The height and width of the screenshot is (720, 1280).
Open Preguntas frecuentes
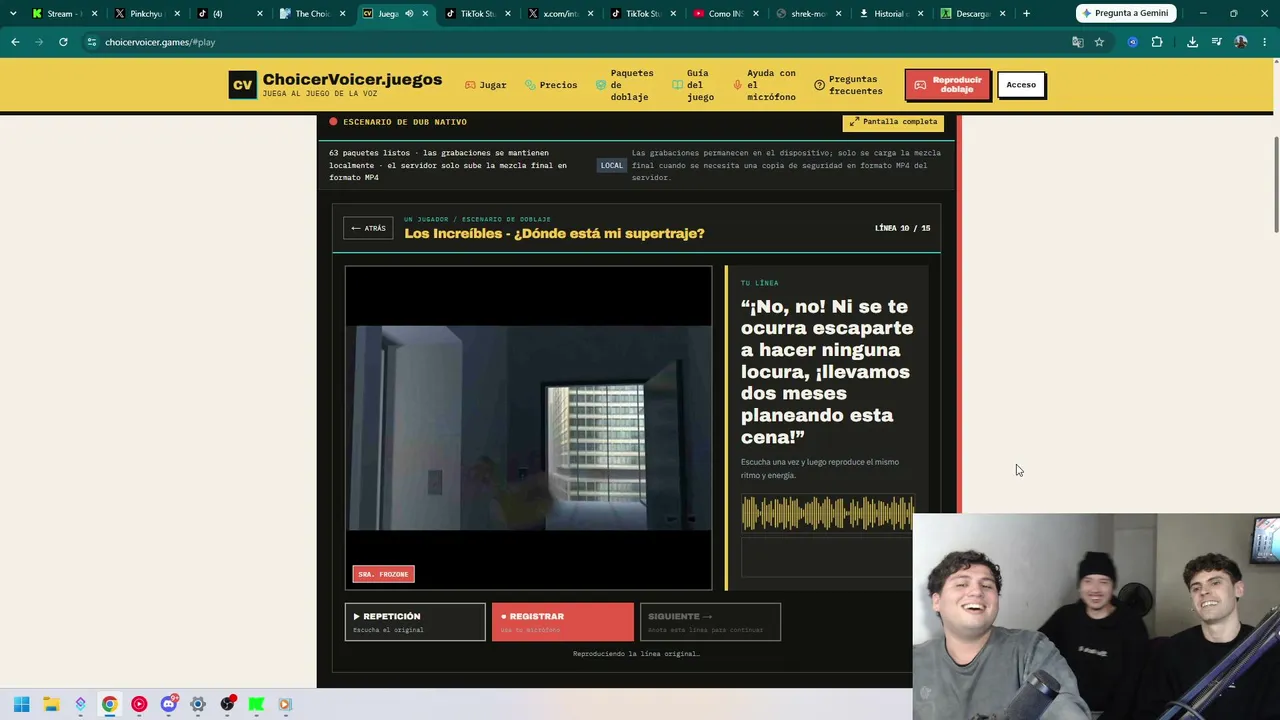click(x=848, y=85)
